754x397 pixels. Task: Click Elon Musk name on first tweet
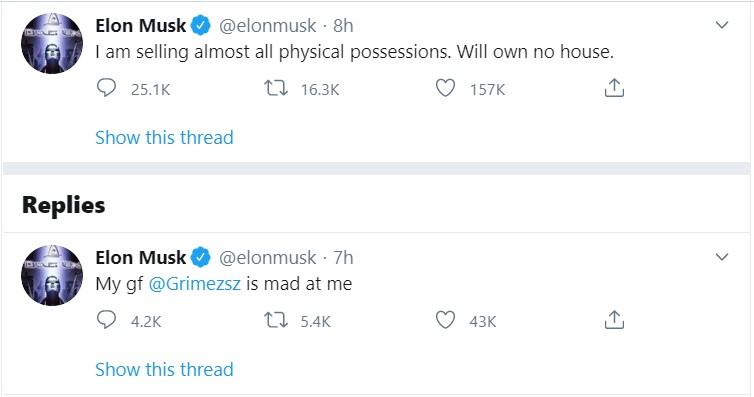coord(140,25)
